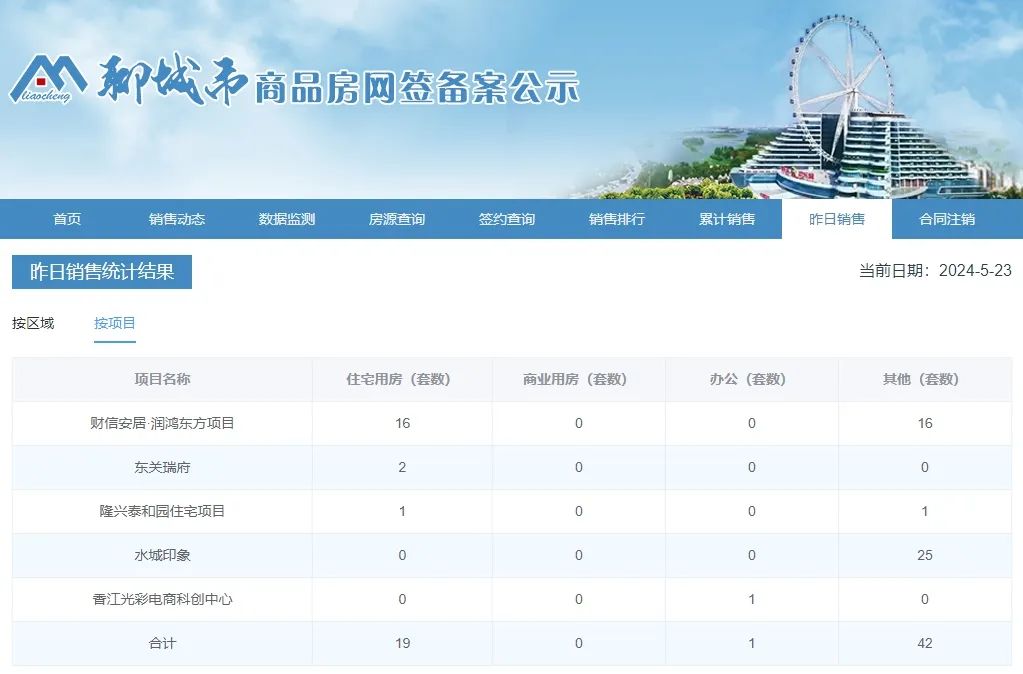Click the 隆兴泰和园住宅项目 entry
The image size is (1023, 674).
pos(161,511)
